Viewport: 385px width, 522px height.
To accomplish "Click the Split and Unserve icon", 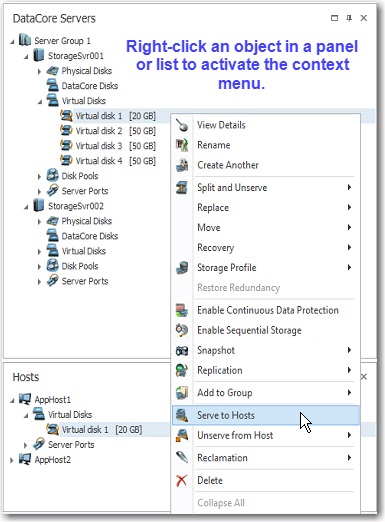I will click(182, 188).
